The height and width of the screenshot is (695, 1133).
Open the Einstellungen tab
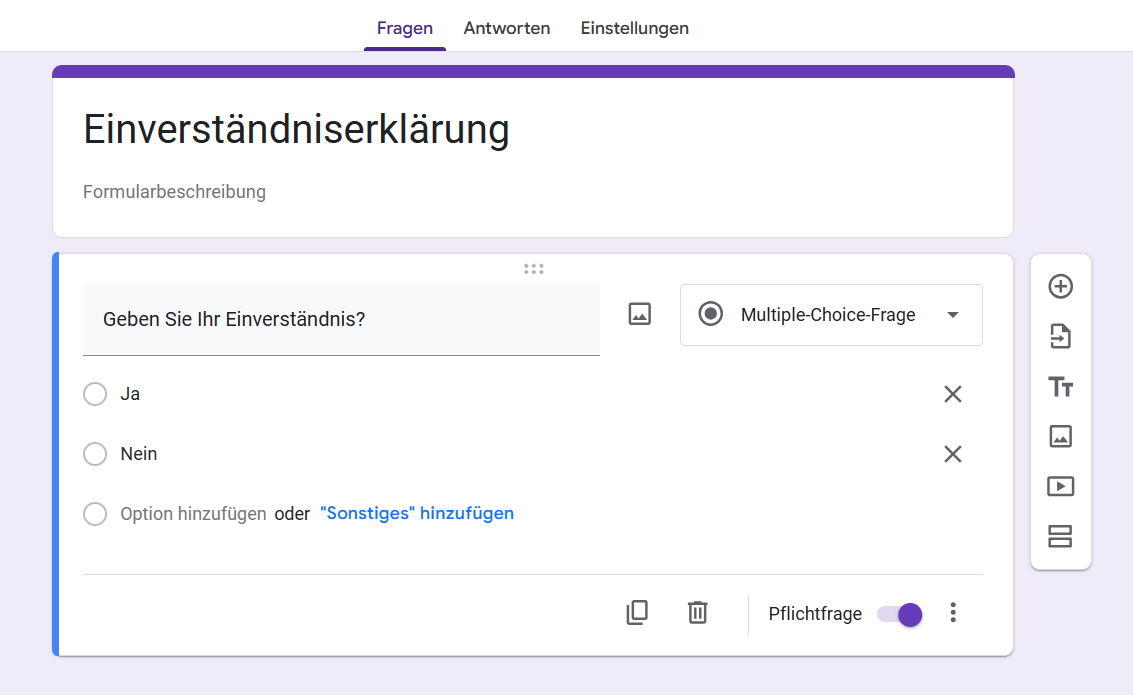634,28
